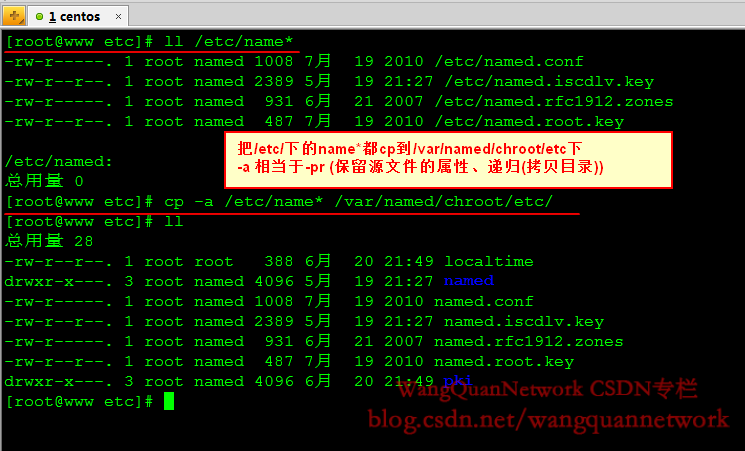The image size is (745, 451).
Task: Click the 总用量 28 summary line
Action: pos(49,241)
